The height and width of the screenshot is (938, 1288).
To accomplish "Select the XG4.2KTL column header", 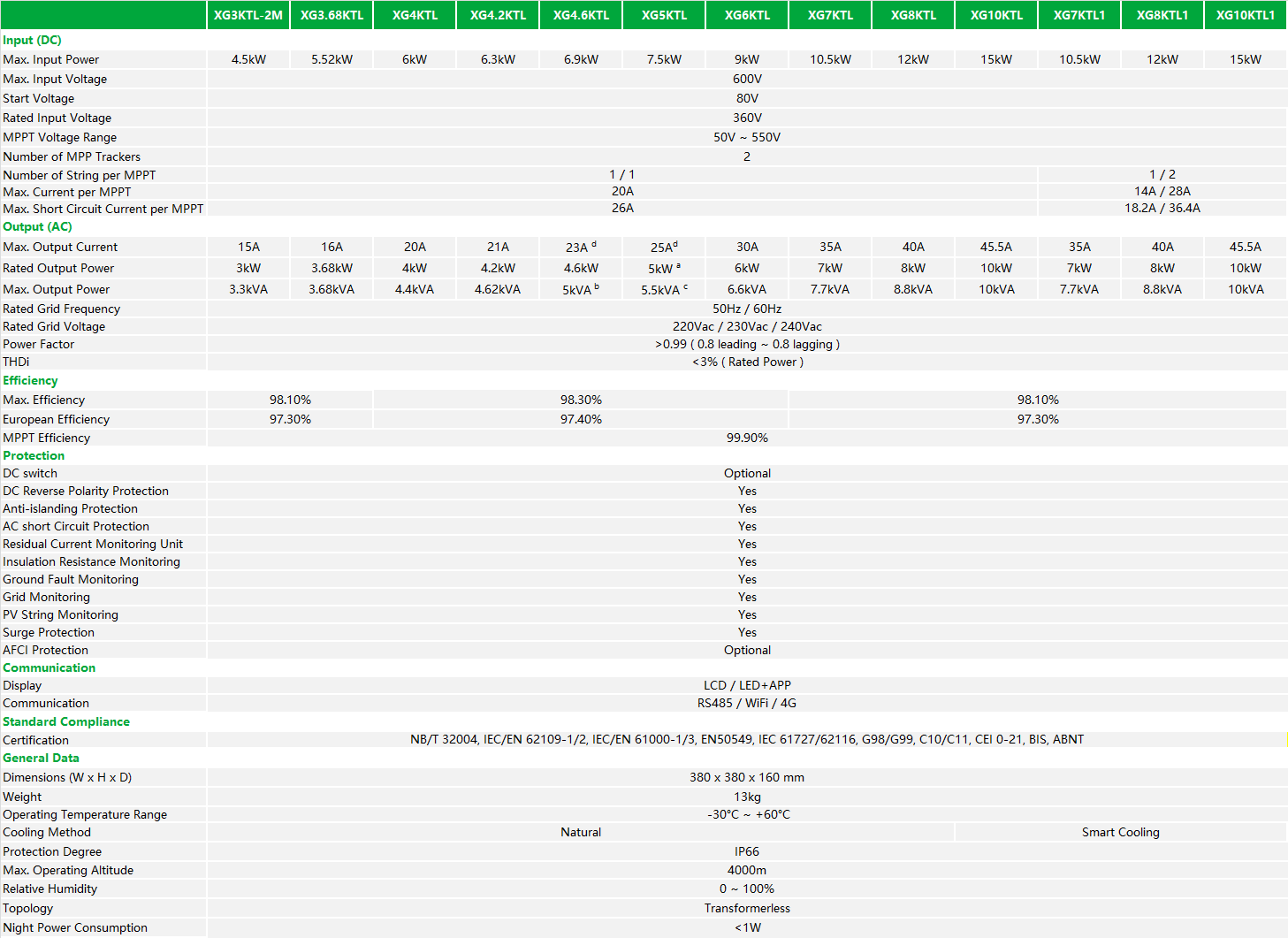I will (x=498, y=15).
